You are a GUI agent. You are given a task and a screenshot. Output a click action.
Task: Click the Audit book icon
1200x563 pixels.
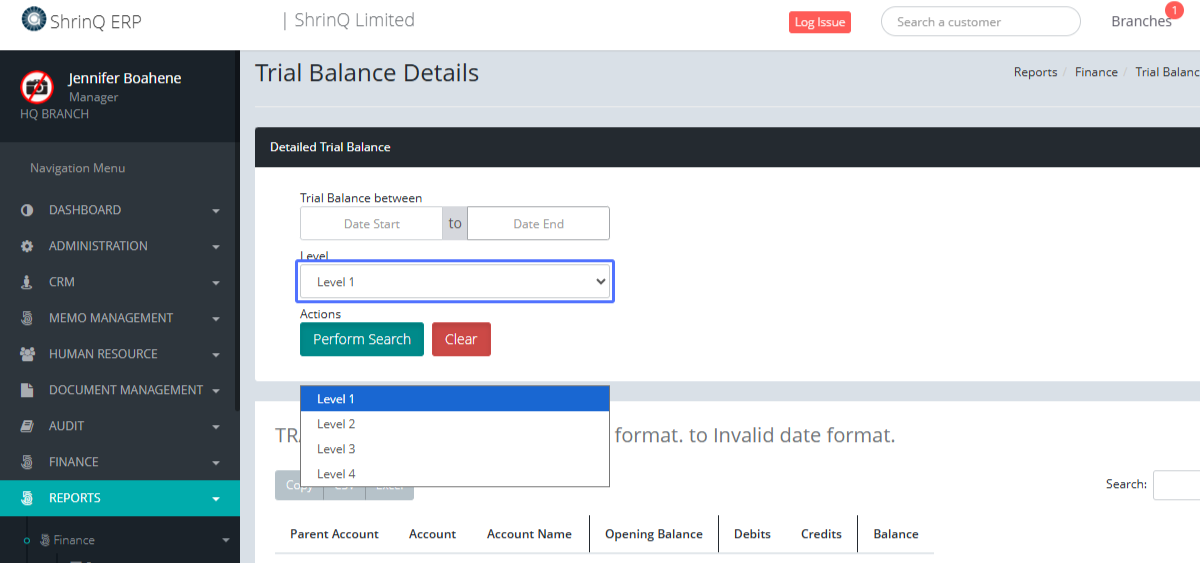(x=27, y=426)
